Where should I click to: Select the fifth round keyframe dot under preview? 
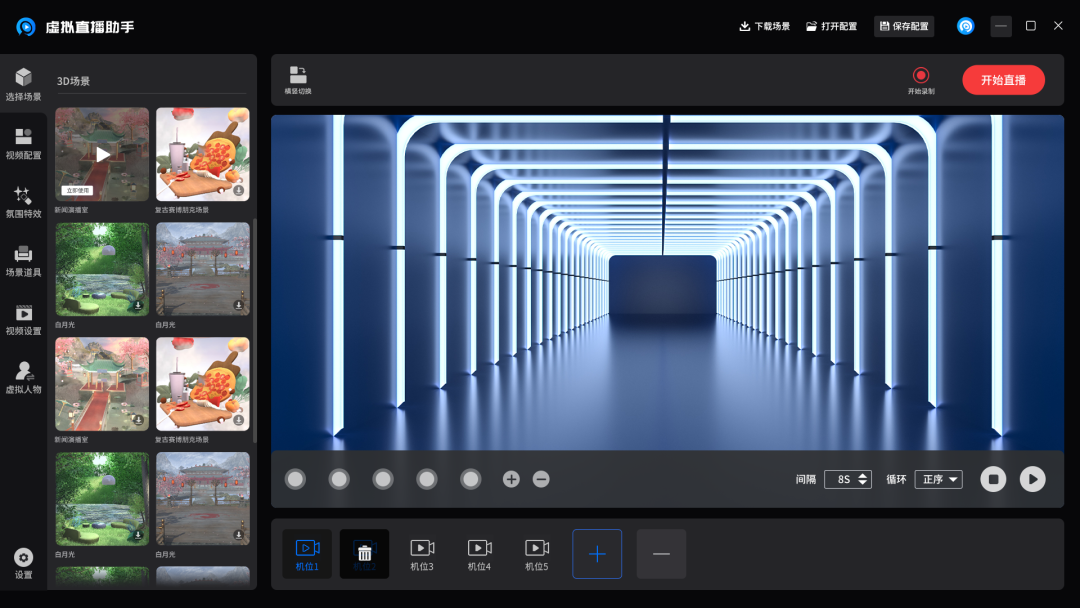(470, 479)
